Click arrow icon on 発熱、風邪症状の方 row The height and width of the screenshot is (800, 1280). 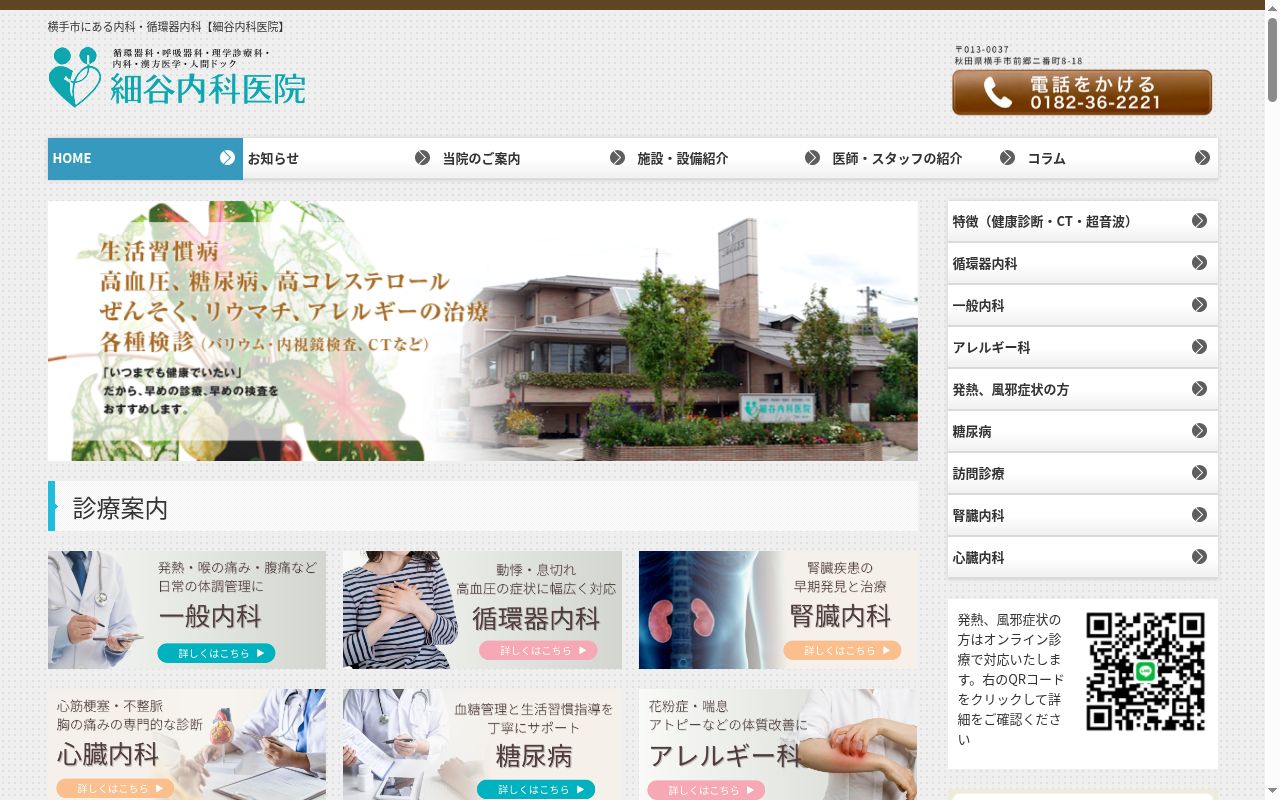tap(1199, 389)
